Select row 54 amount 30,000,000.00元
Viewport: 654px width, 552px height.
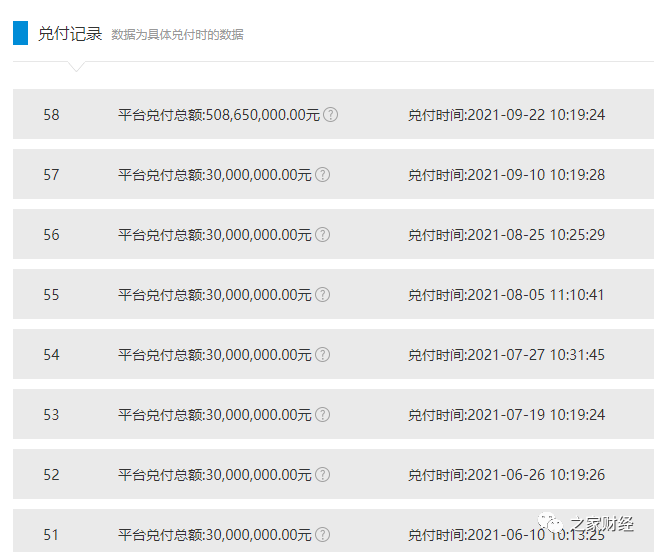259,355
